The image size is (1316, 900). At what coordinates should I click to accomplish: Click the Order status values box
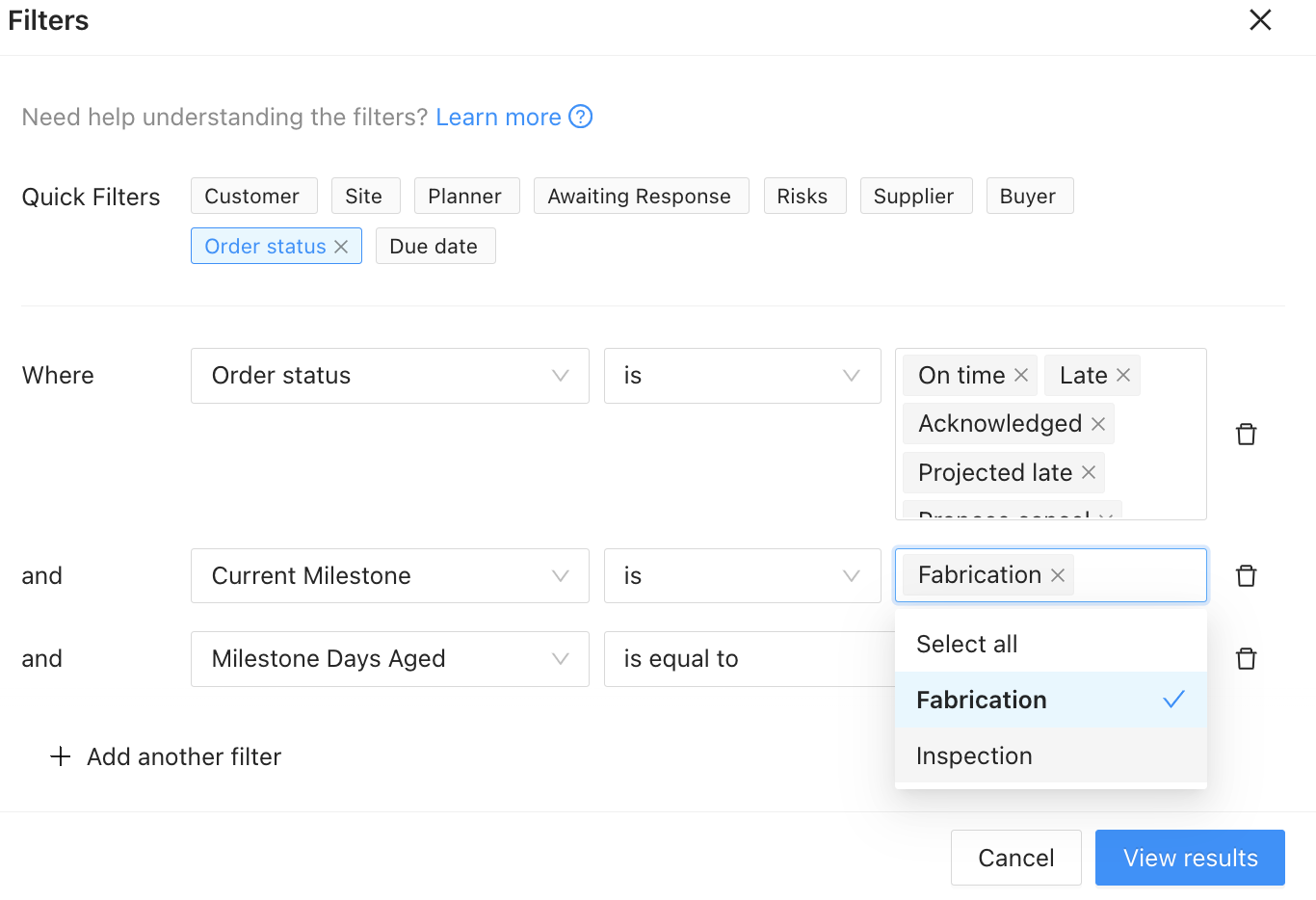pyautogui.click(x=1051, y=434)
